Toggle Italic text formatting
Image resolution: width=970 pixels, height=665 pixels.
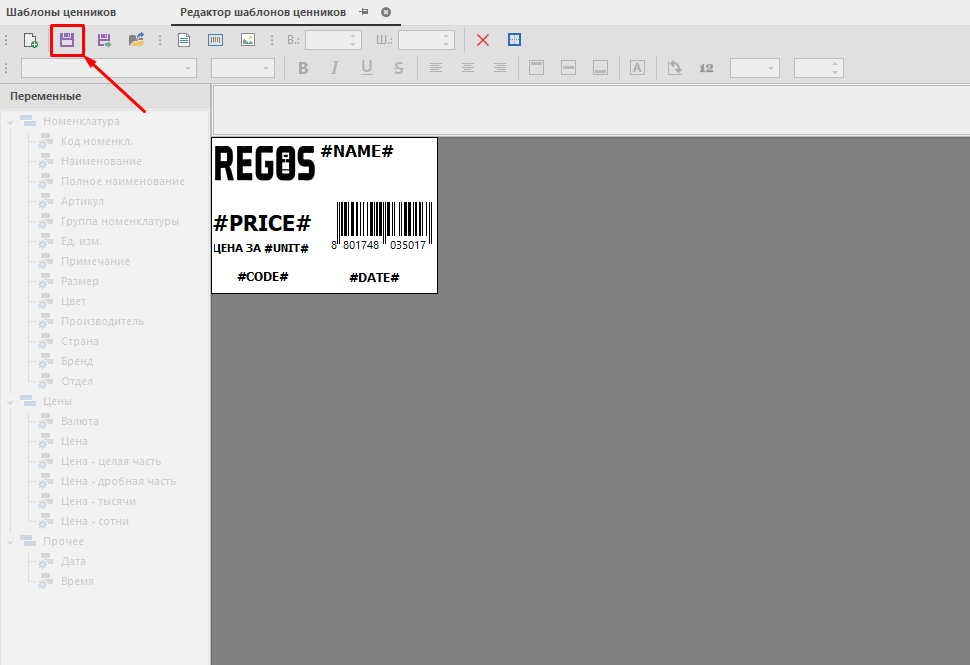click(x=335, y=68)
